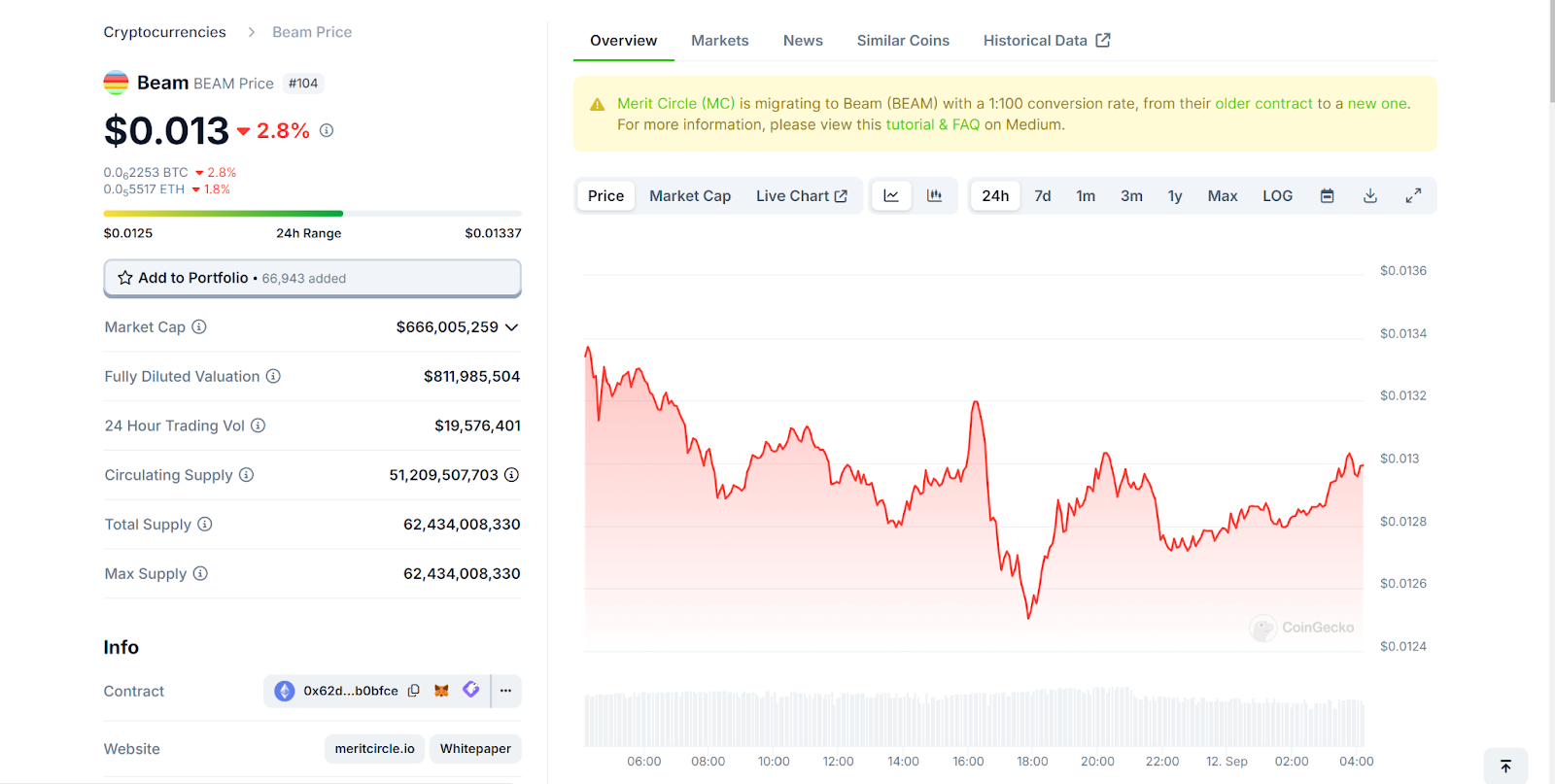Open the new one contract link
This screenshot has width=1555, height=784.
pos(1377,104)
